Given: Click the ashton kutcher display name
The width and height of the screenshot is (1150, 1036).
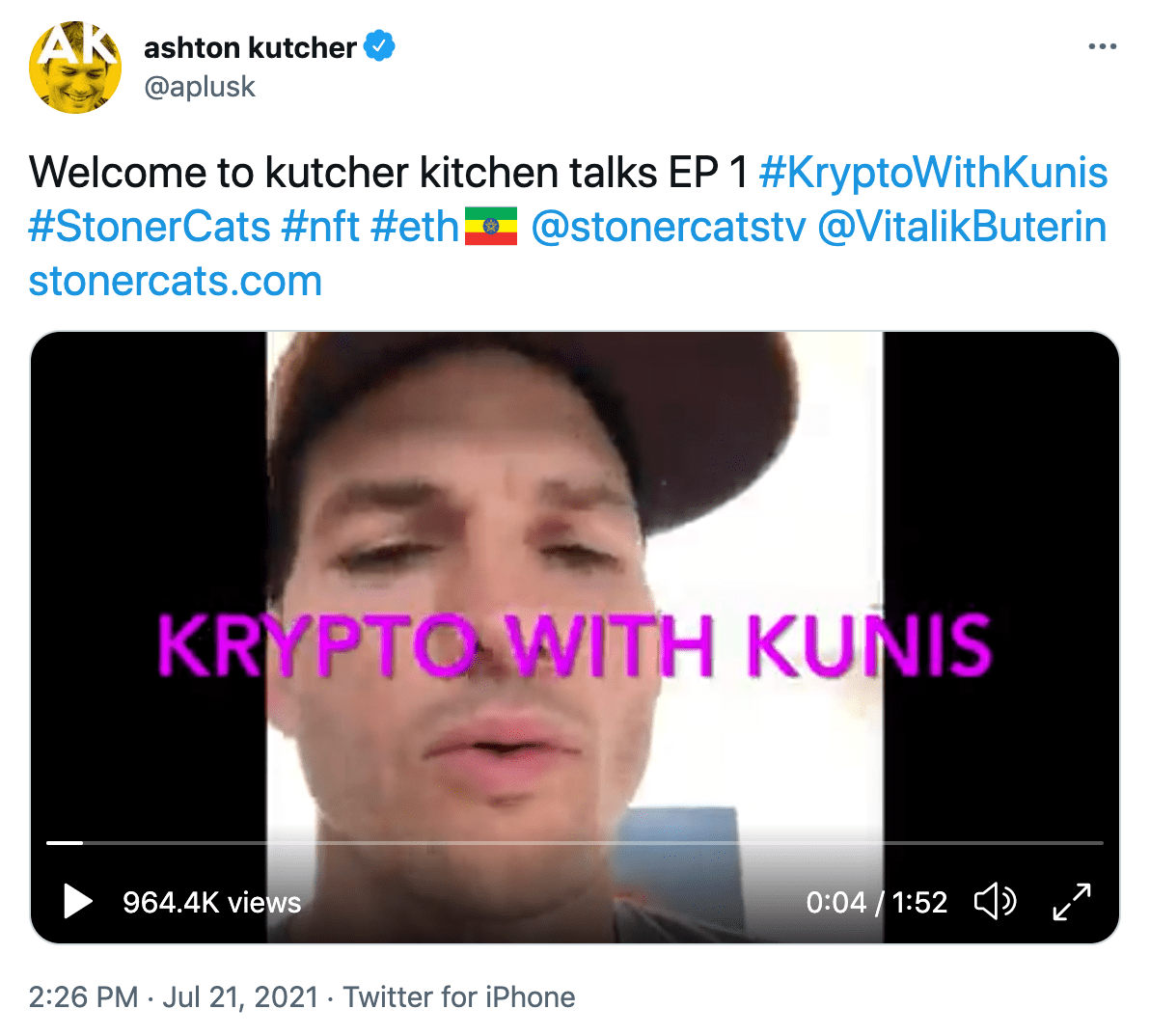Looking at the screenshot, I should [250, 47].
